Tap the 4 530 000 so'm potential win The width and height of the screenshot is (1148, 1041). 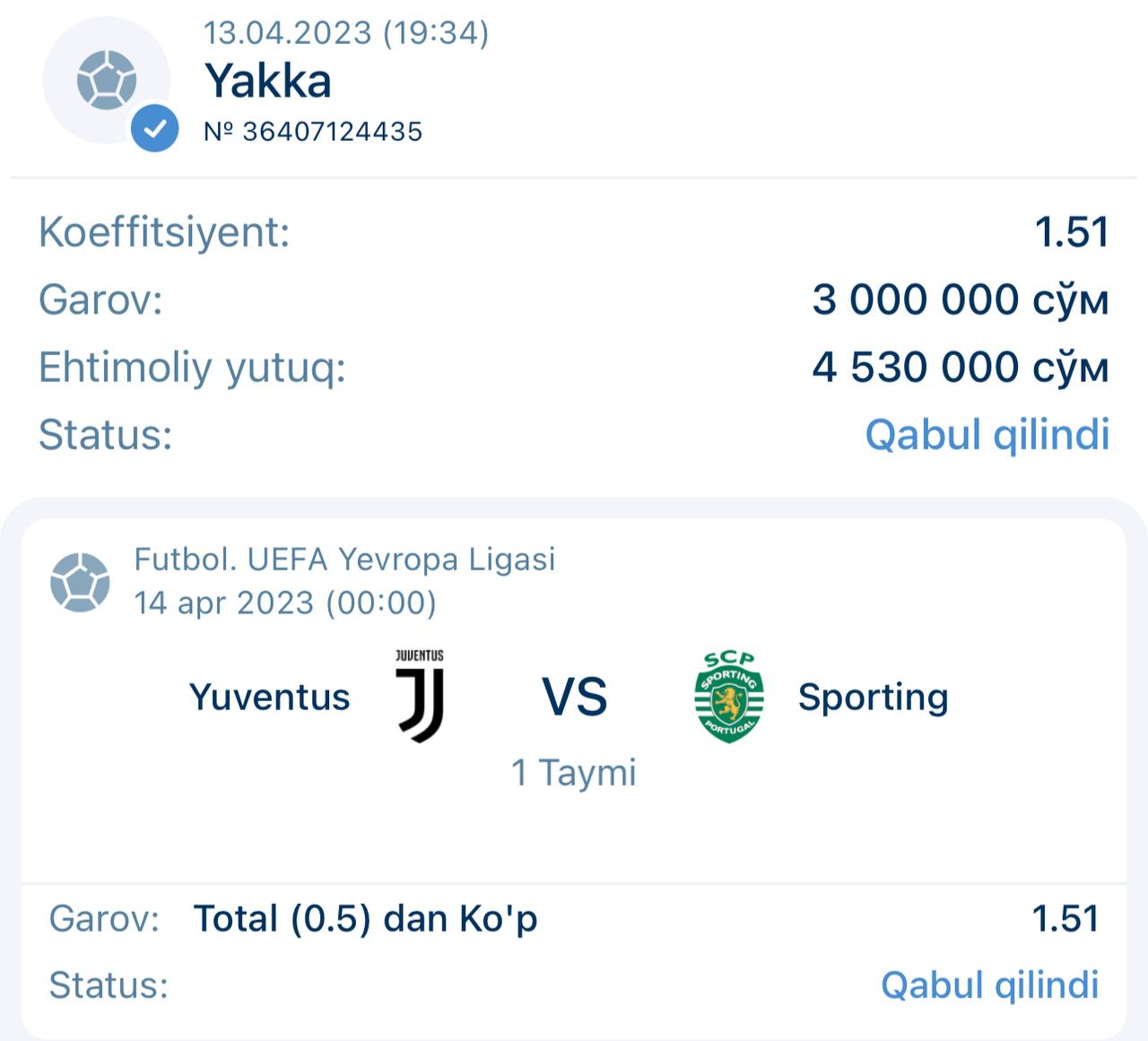(x=960, y=367)
